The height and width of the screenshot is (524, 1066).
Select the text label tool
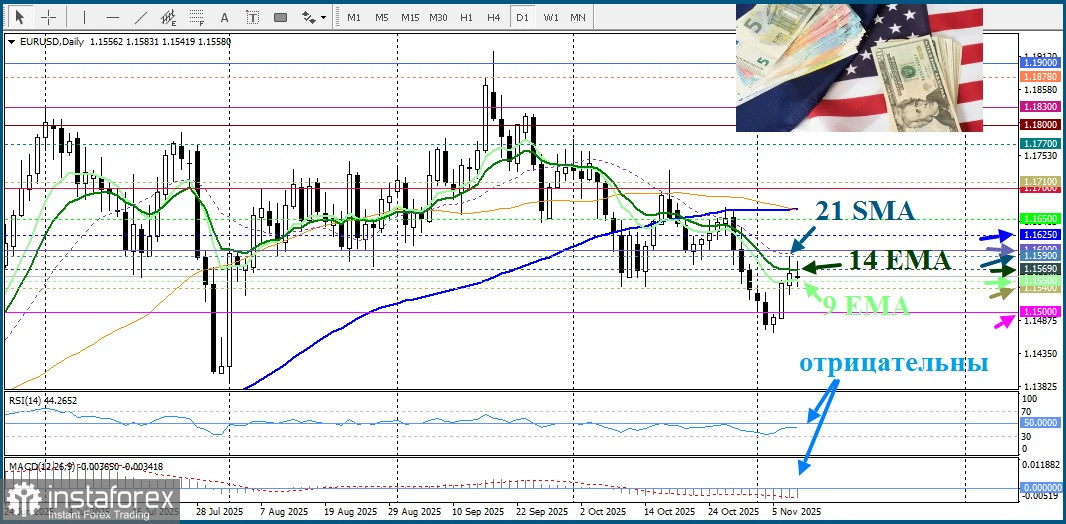tap(252, 17)
